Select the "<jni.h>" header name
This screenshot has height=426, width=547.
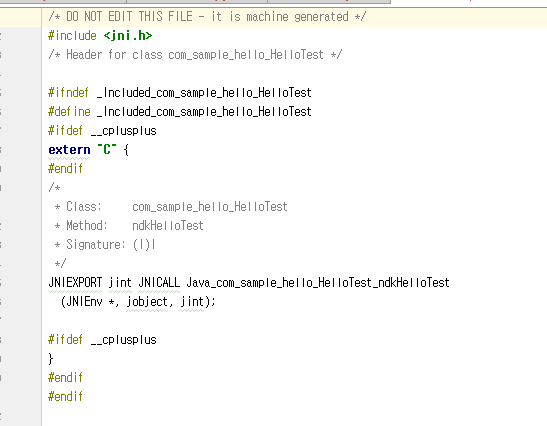click(128, 36)
